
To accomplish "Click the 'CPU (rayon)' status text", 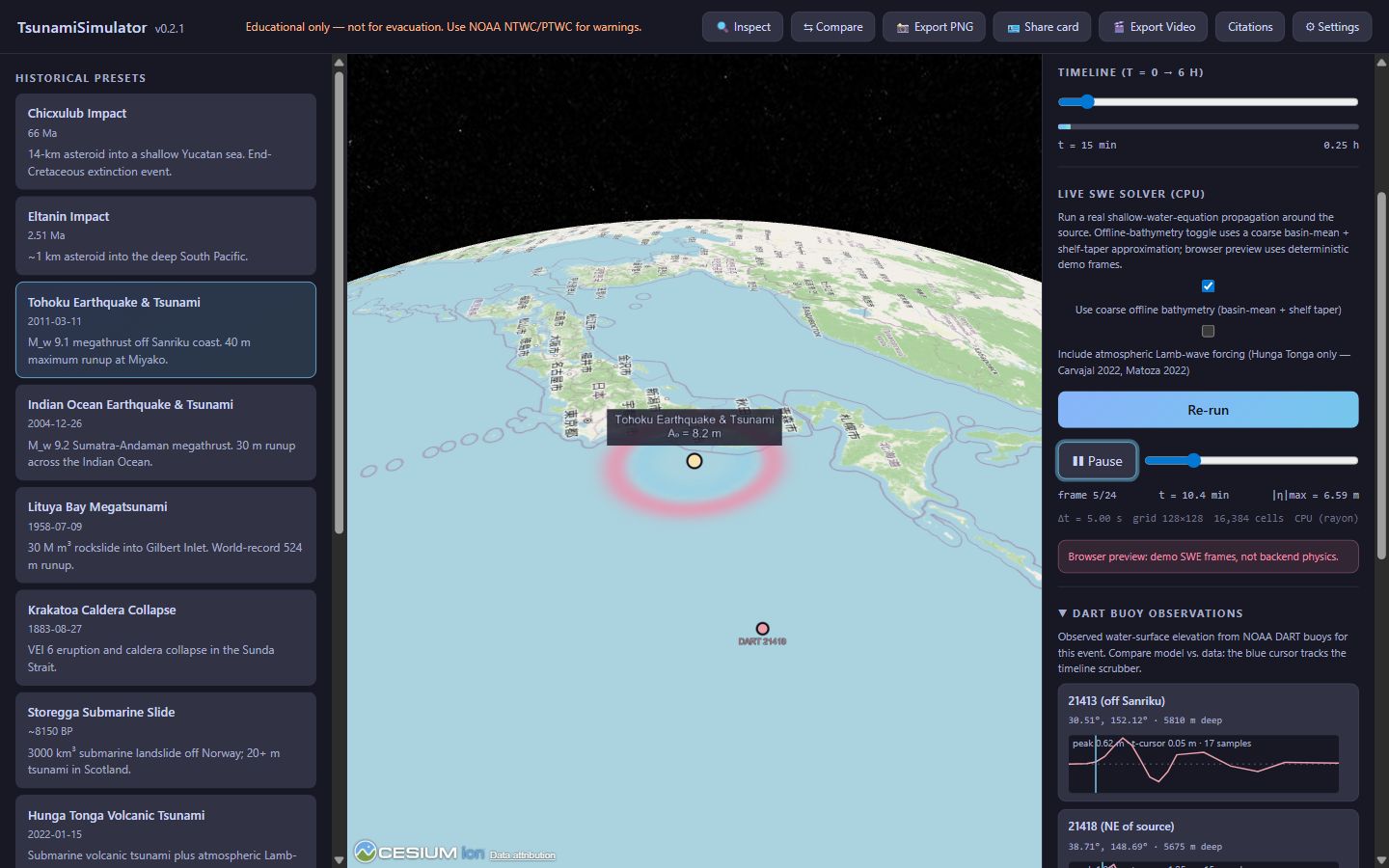I will point(1326,518).
